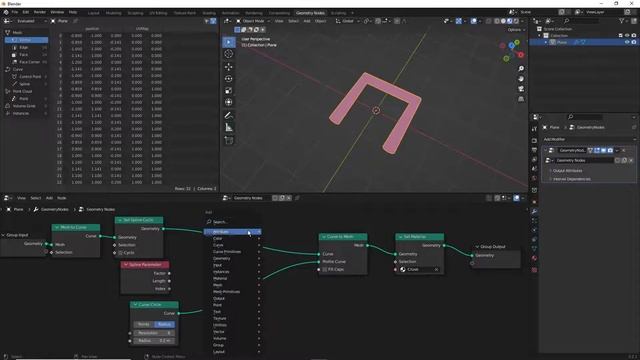This screenshot has height=360, width=640.
Task: Collapse the Spline Parameter node
Action: tap(126, 264)
